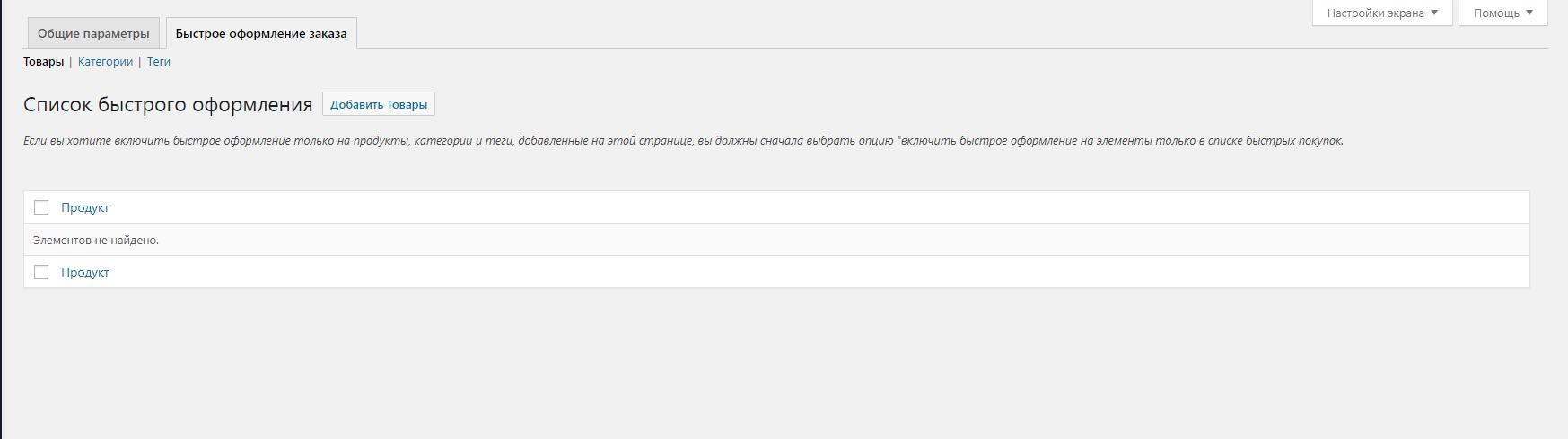Click the Настройки экрана button label
The width and height of the screenshot is (1568, 439).
[1375, 13]
